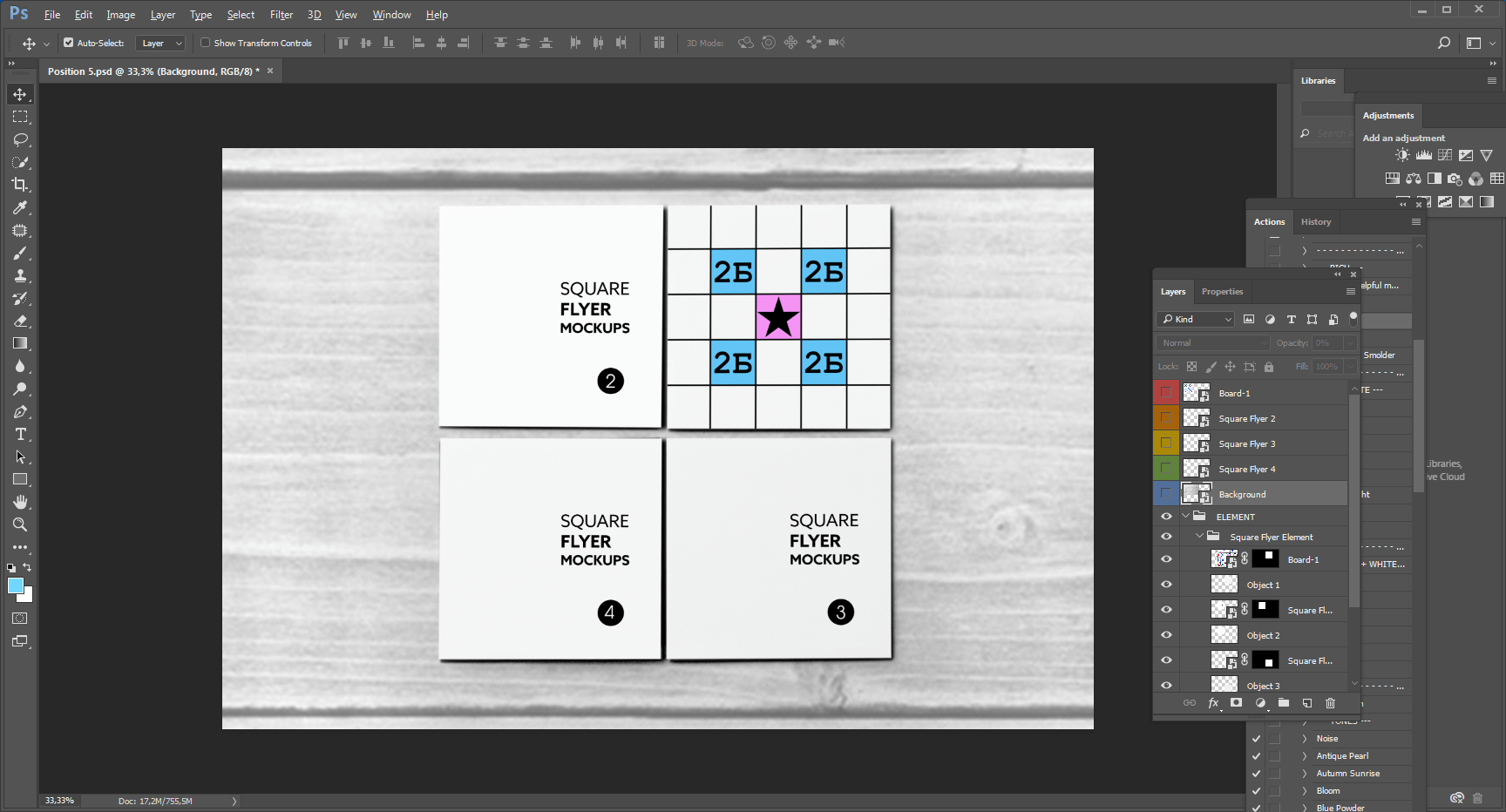This screenshot has height=812, width=1506.
Task: Enable the Auto-Select checkbox
Action: [67, 42]
